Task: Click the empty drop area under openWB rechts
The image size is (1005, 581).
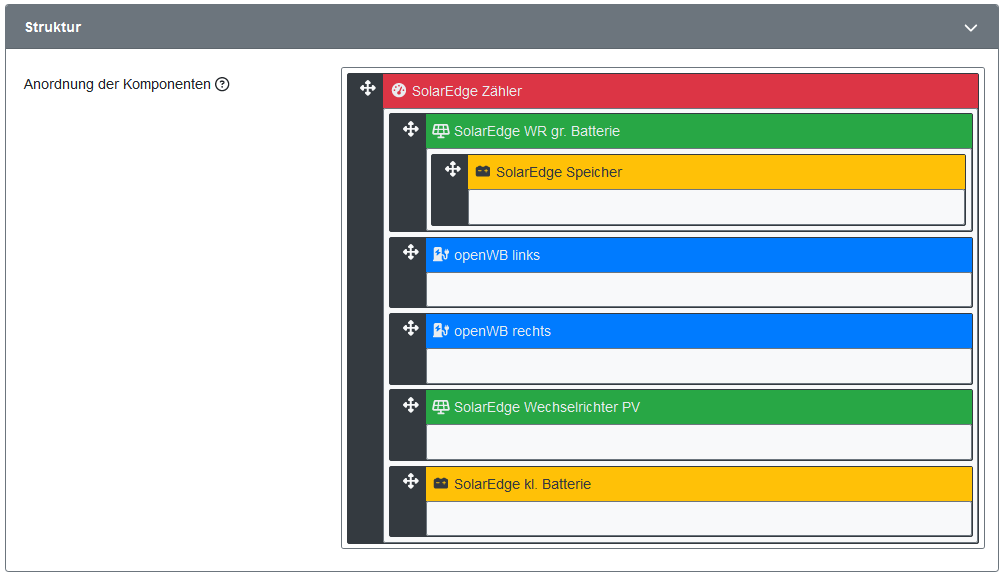Action: [699, 366]
